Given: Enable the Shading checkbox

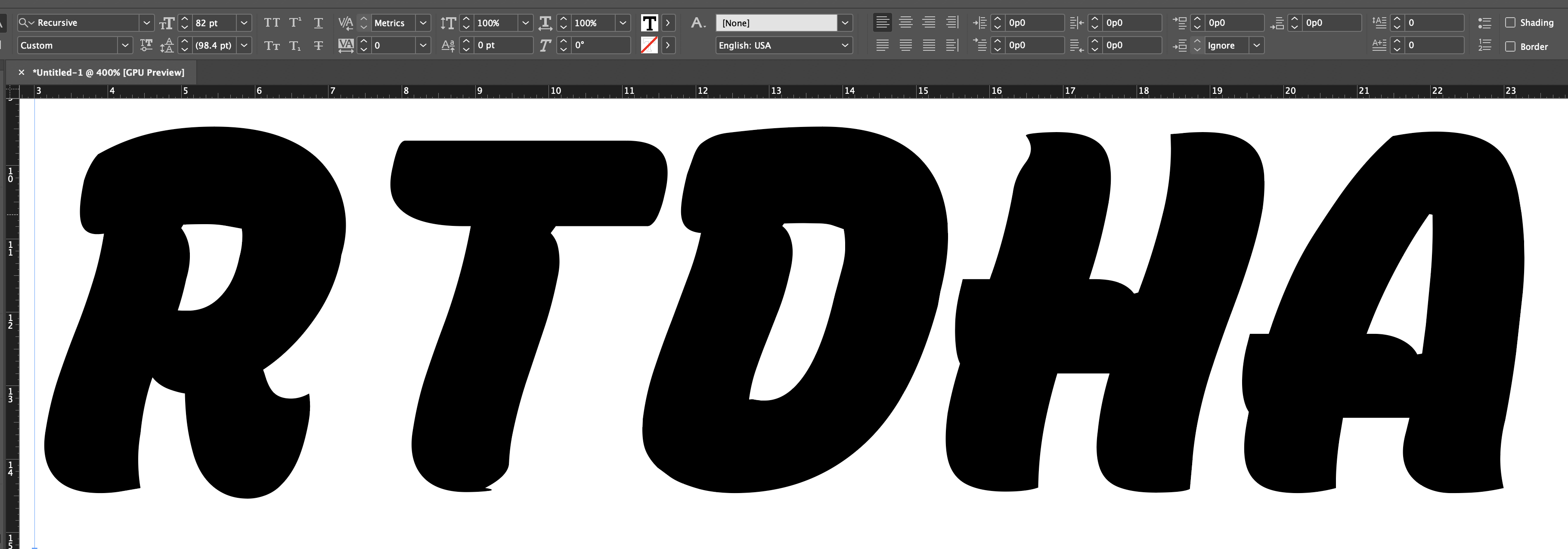Looking at the screenshot, I should pos(1510,22).
